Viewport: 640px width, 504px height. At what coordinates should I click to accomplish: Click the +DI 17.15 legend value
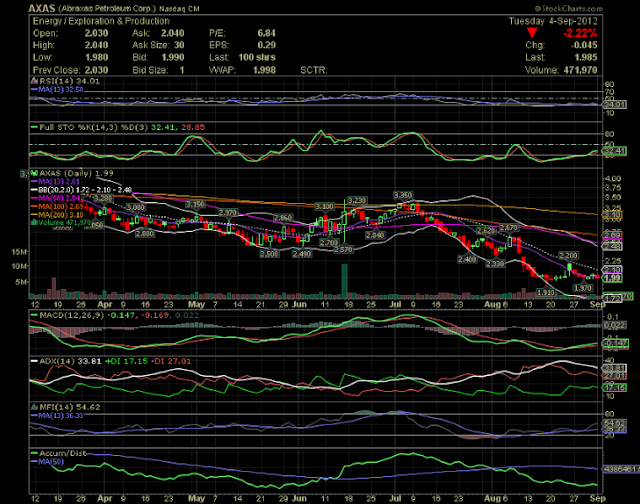(126, 361)
